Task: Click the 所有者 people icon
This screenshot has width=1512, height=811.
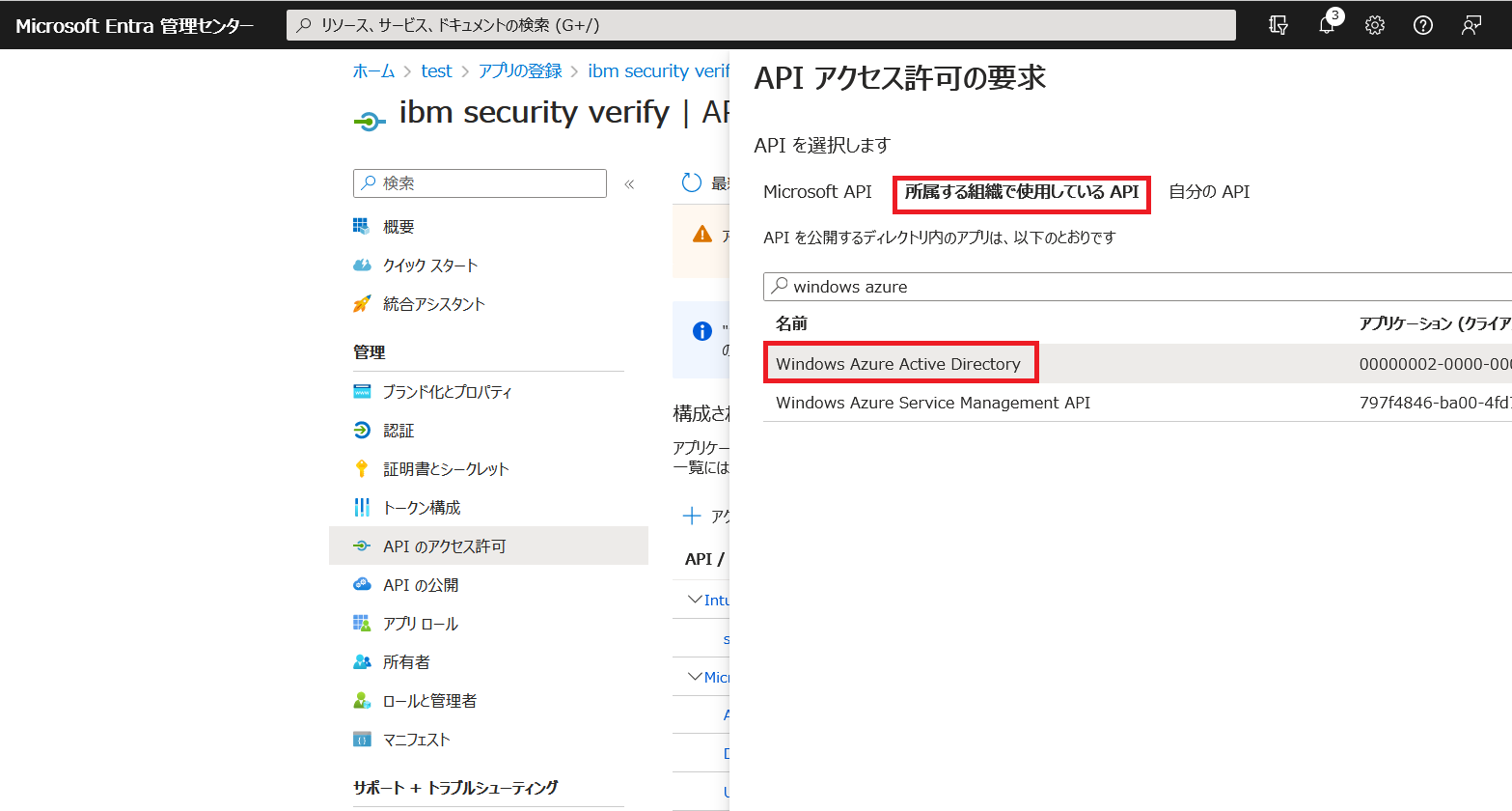Action: click(362, 661)
